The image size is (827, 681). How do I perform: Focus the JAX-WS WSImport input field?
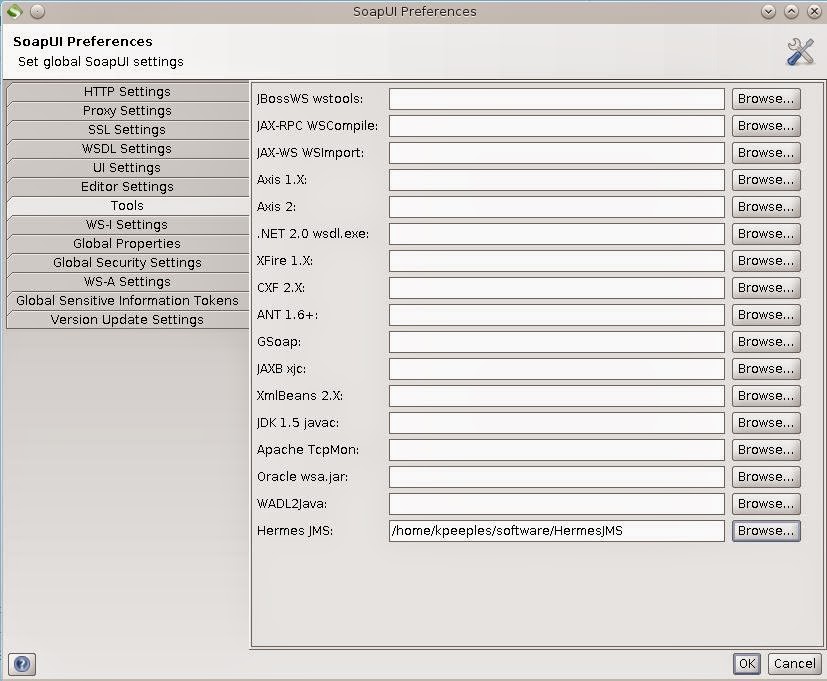(556, 153)
